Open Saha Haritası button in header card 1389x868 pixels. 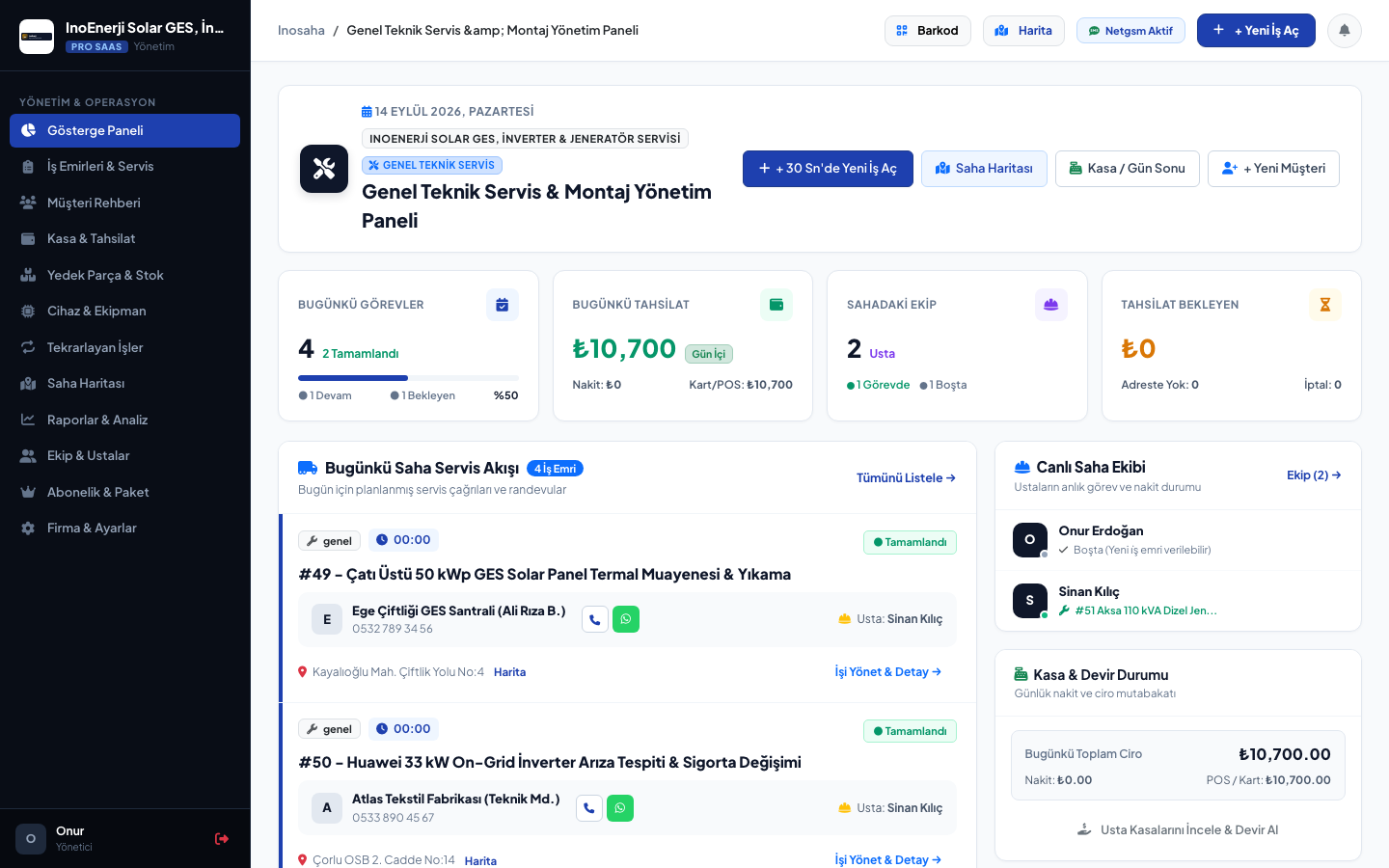pyautogui.click(x=984, y=169)
